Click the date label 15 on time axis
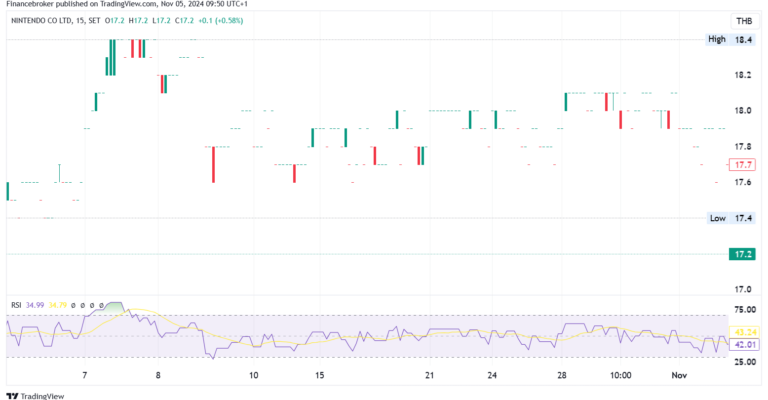Image resolution: width=768 pixels, height=400 pixels. point(319,376)
